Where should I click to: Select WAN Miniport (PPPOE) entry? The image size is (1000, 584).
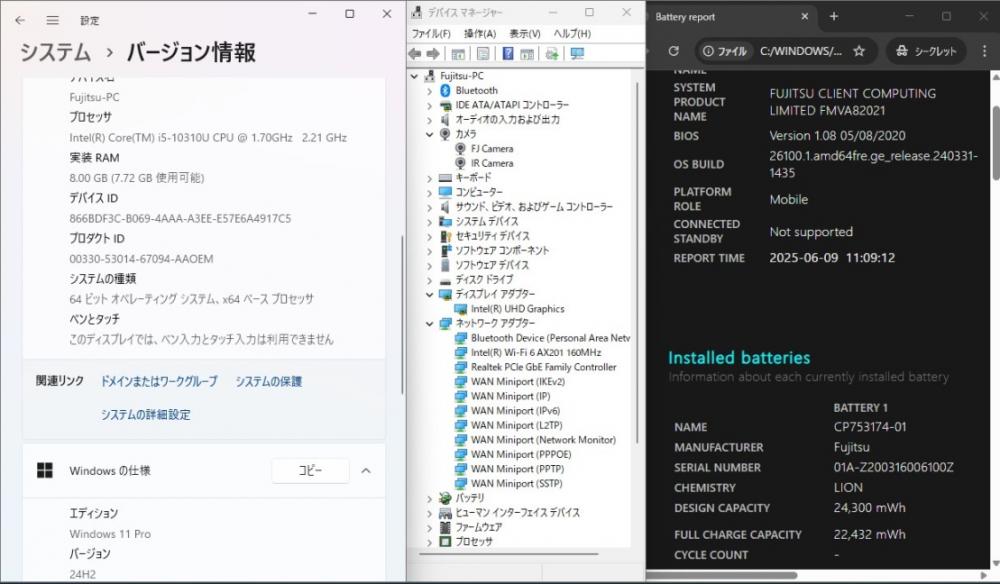(x=520, y=455)
